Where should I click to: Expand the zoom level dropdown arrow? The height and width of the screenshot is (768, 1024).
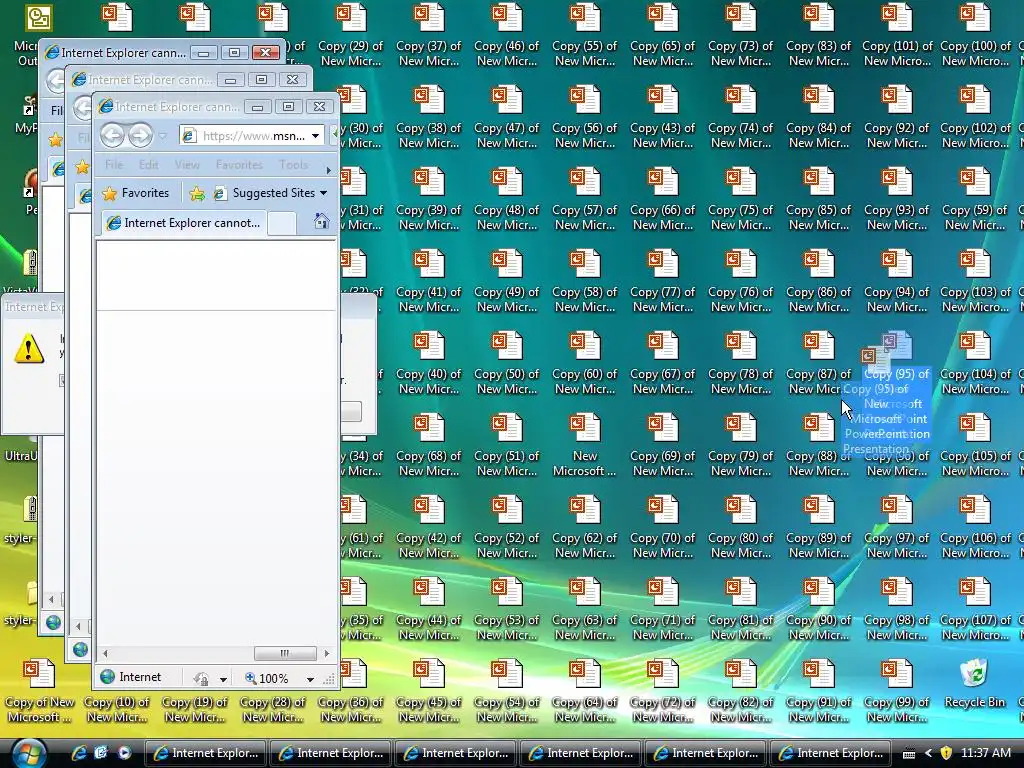[310, 679]
